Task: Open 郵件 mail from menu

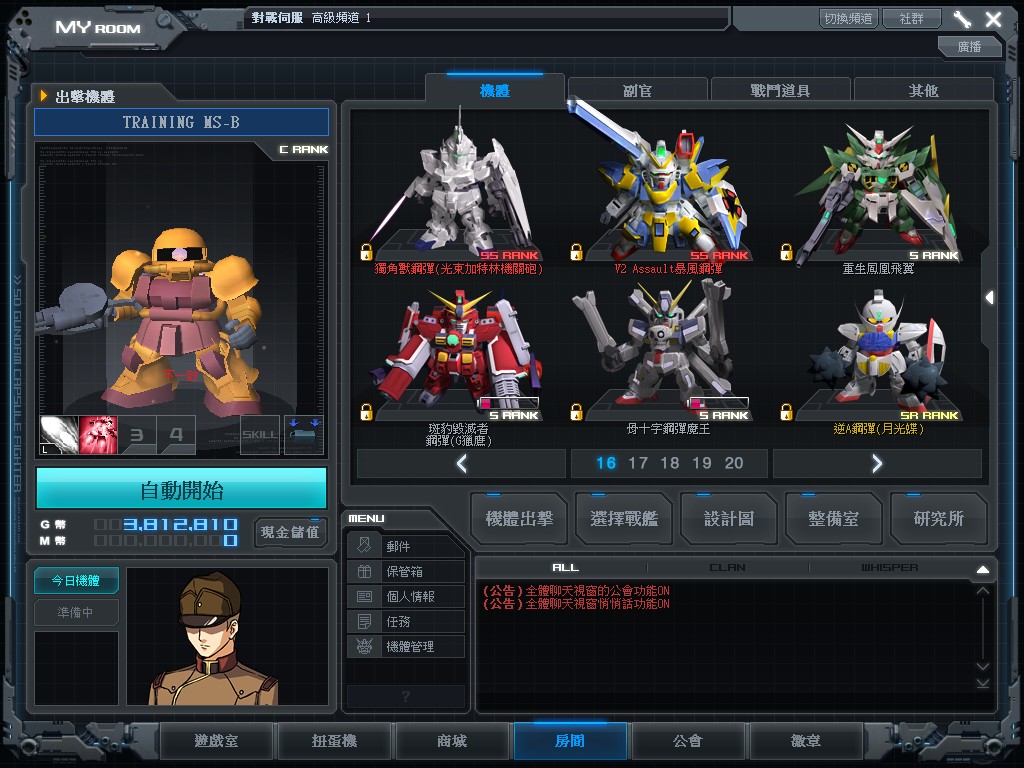Action: (x=406, y=546)
